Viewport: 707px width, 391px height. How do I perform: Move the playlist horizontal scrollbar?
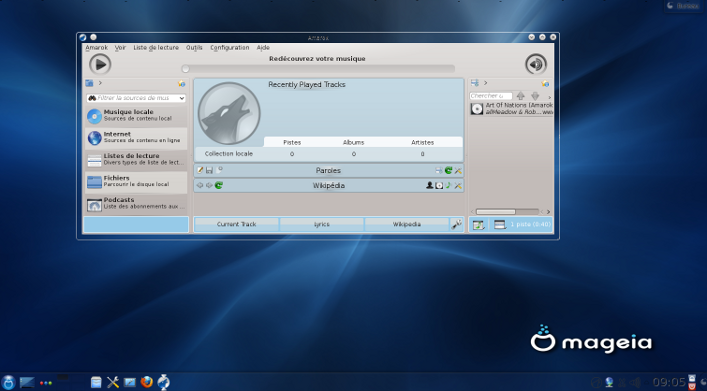click(x=496, y=212)
